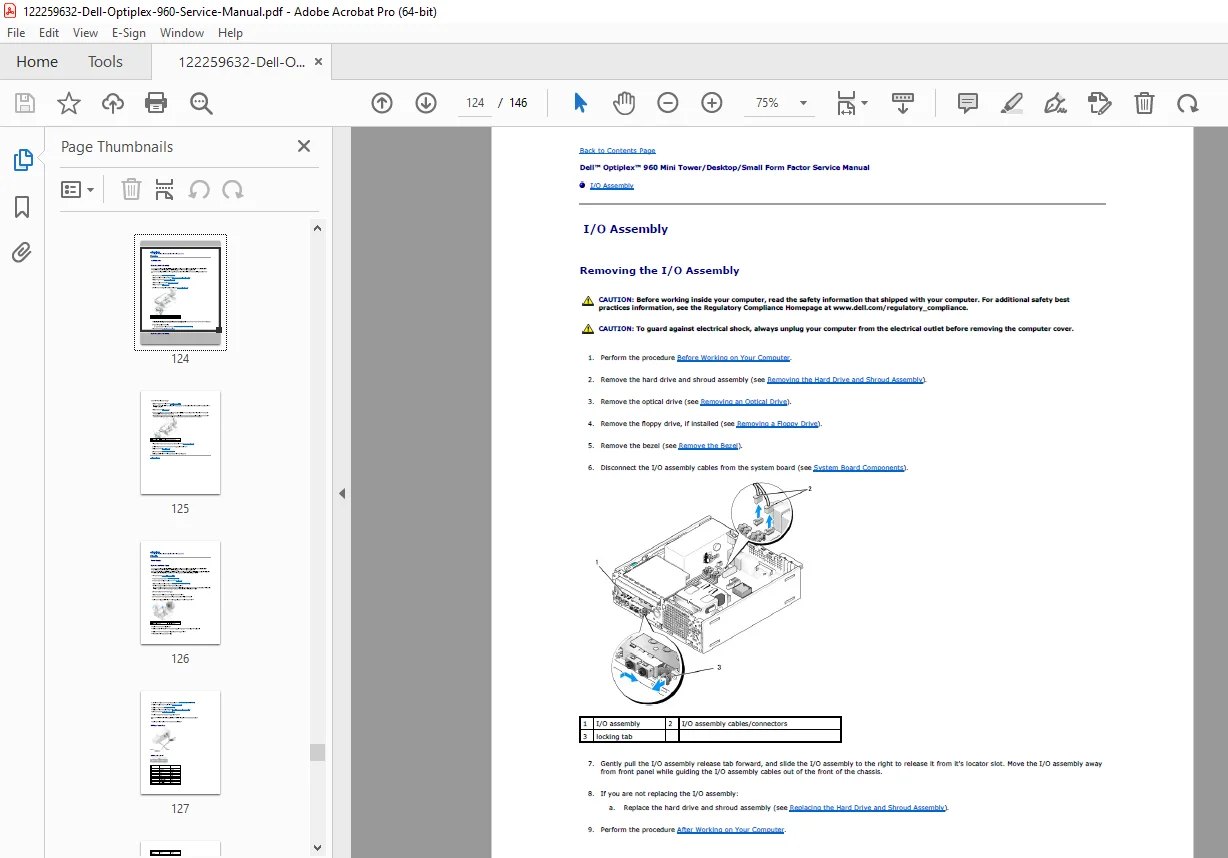Open the Removing a Floppy Drive link

pos(778,424)
